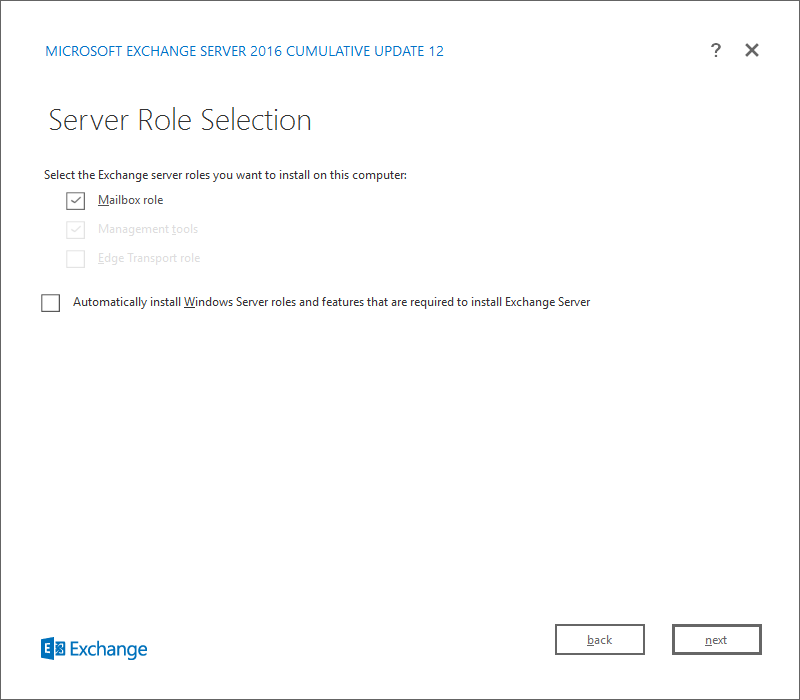Viewport: 800px width, 700px height.
Task: Continue with the next button
Action: pyautogui.click(x=716, y=639)
